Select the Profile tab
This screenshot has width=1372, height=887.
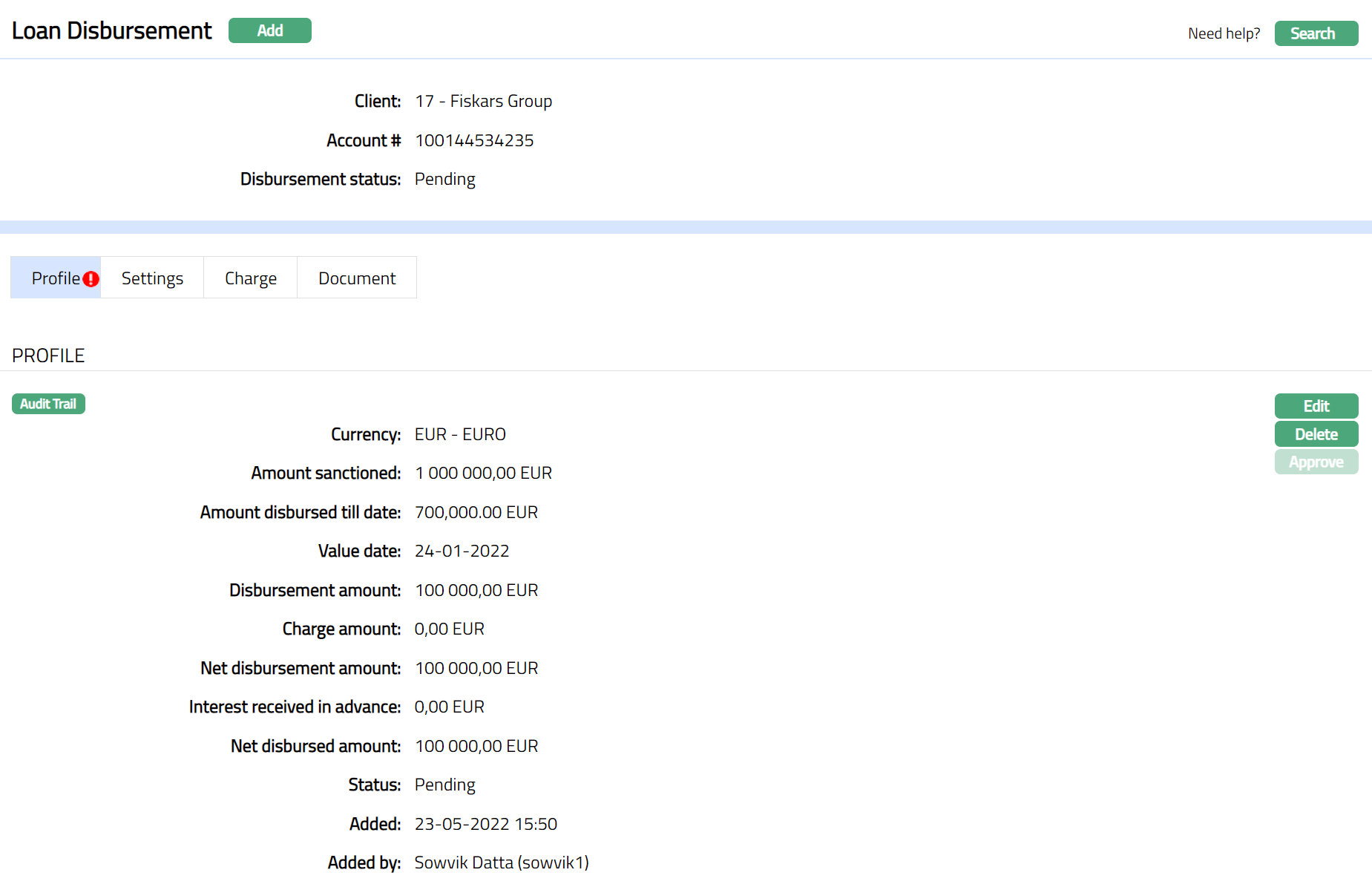[55, 278]
